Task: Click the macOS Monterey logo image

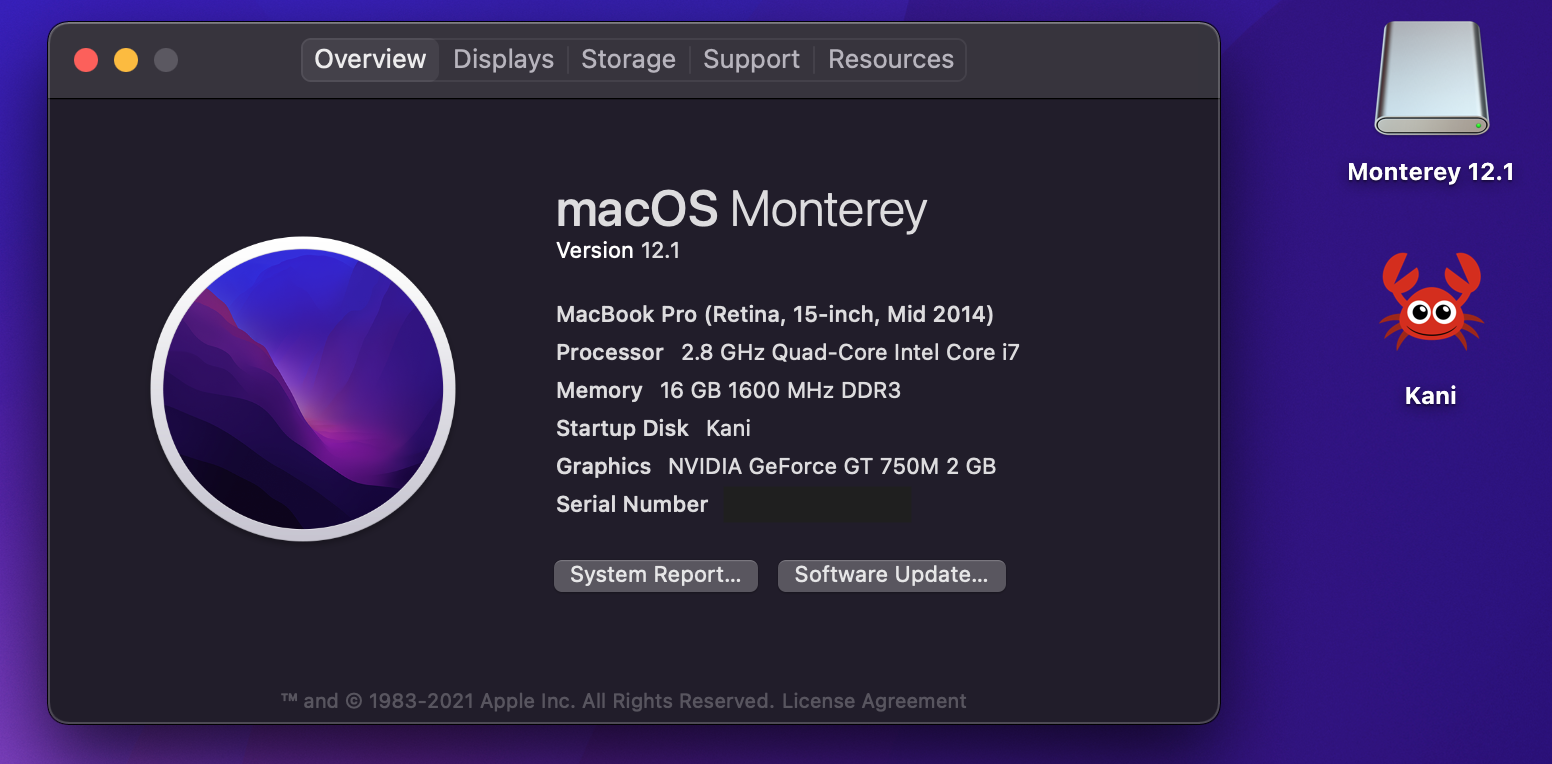Action: click(303, 389)
